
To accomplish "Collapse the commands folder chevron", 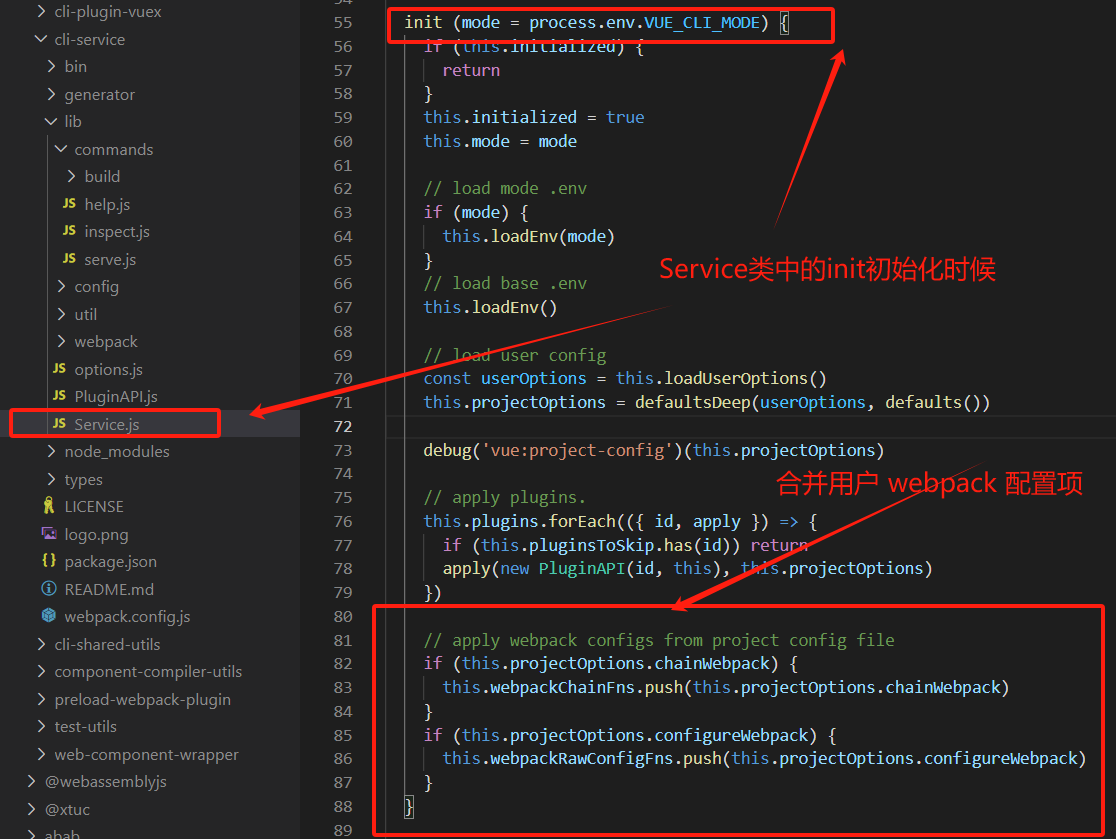I will [61, 149].
